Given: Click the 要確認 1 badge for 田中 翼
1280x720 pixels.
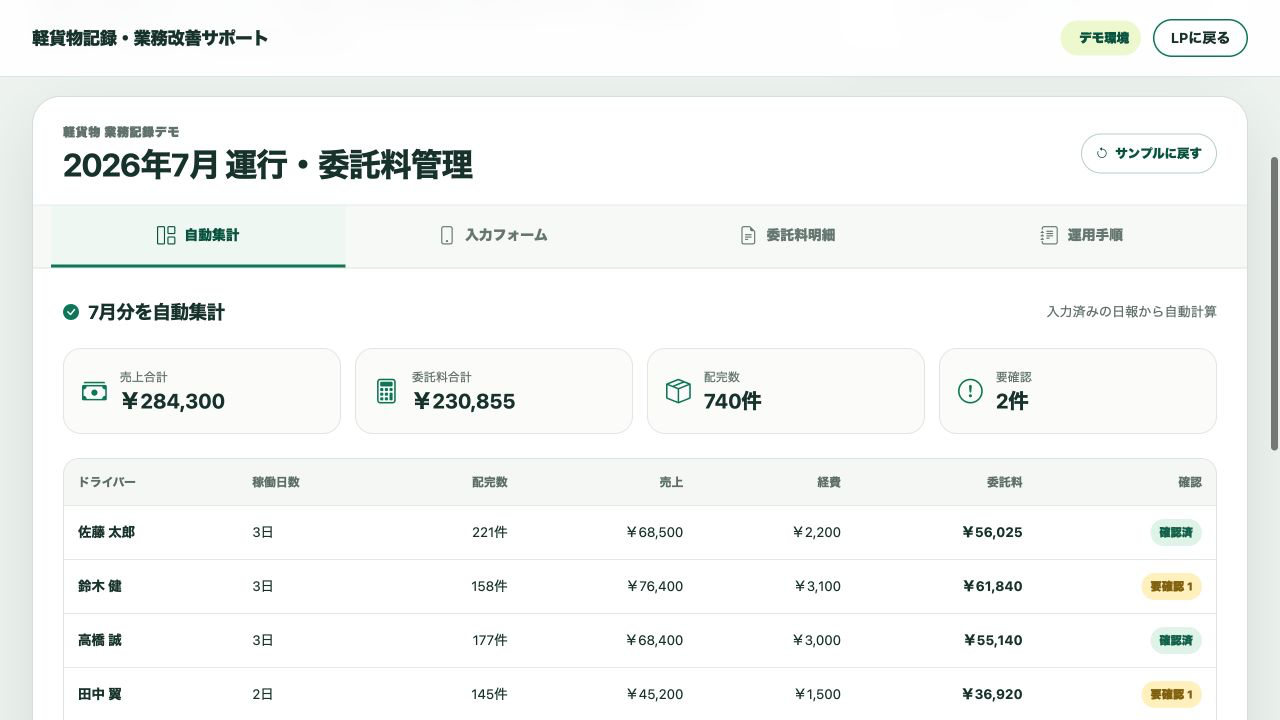Looking at the screenshot, I should coord(1172,694).
